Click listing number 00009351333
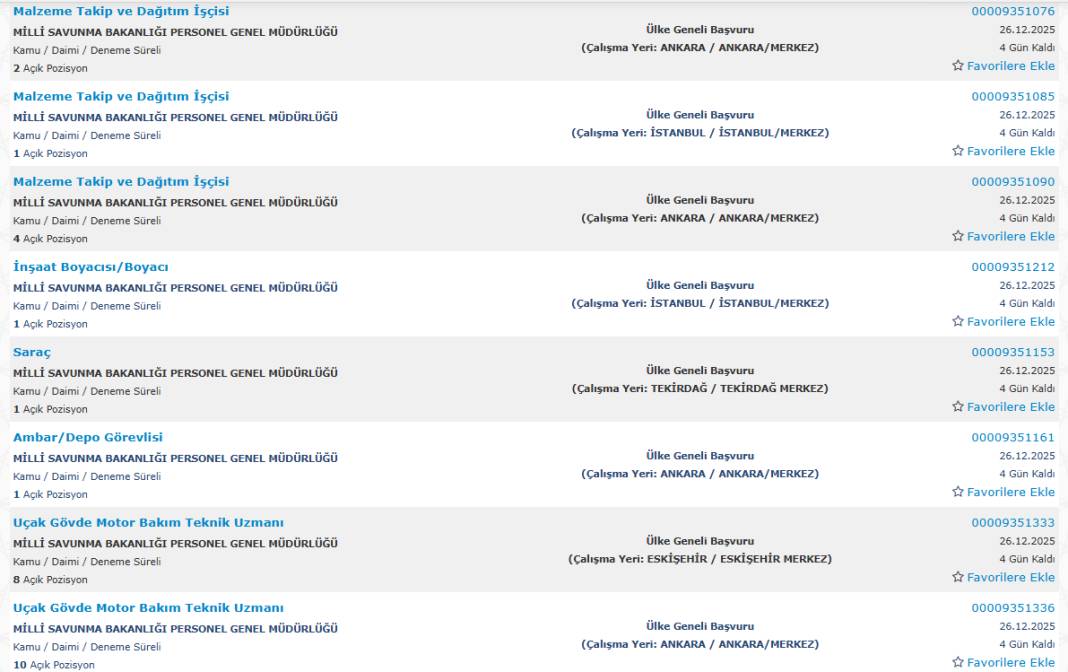This screenshot has width=1068, height=672. 1013,523
